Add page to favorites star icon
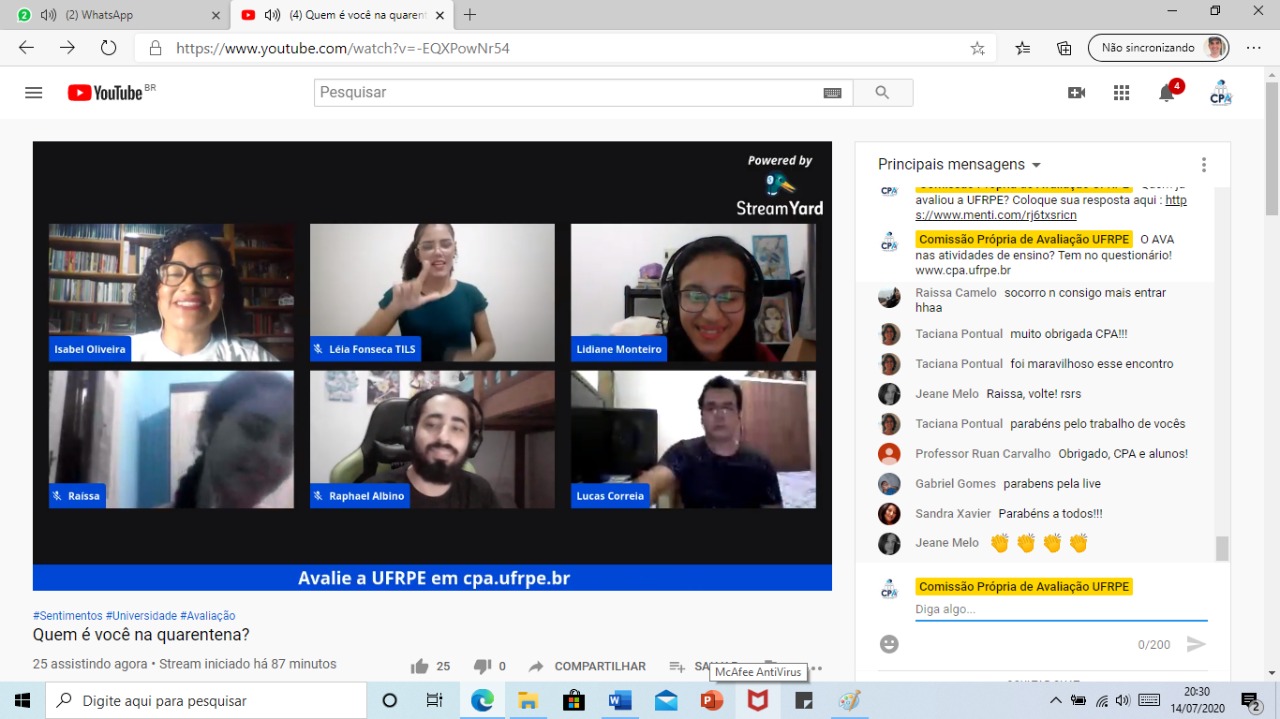 pyautogui.click(x=977, y=48)
